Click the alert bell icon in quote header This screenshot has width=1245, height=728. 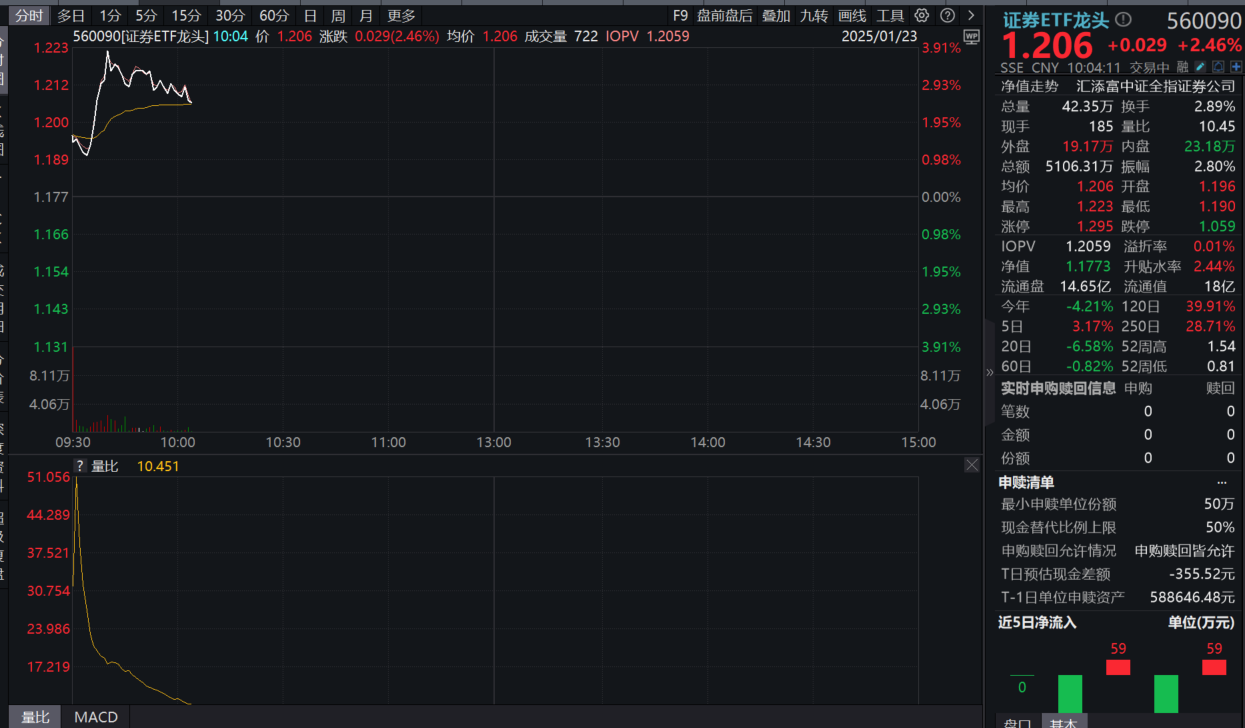pos(1218,67)
